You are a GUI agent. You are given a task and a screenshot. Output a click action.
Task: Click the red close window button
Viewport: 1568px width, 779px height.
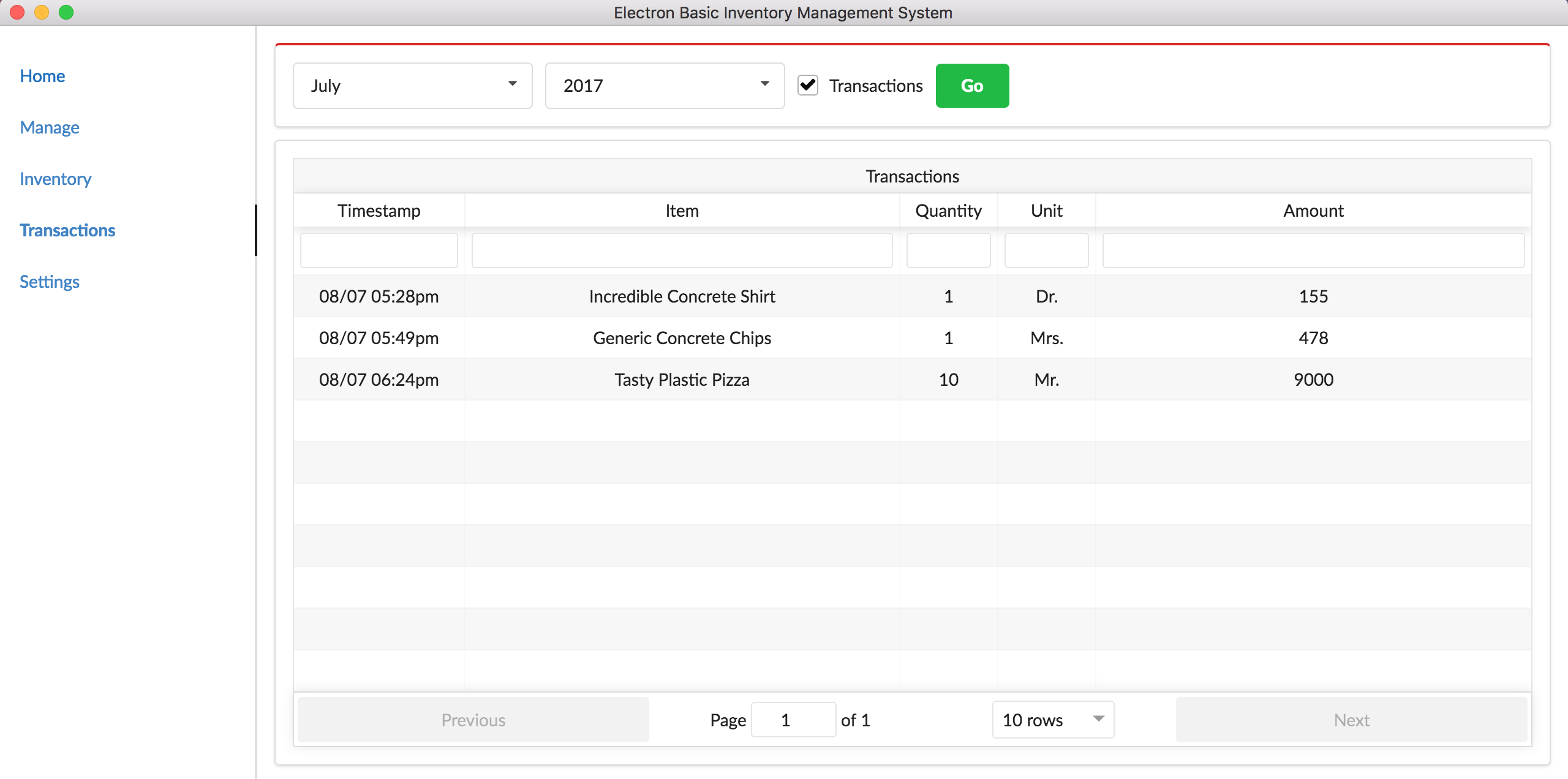coord(17,12)
